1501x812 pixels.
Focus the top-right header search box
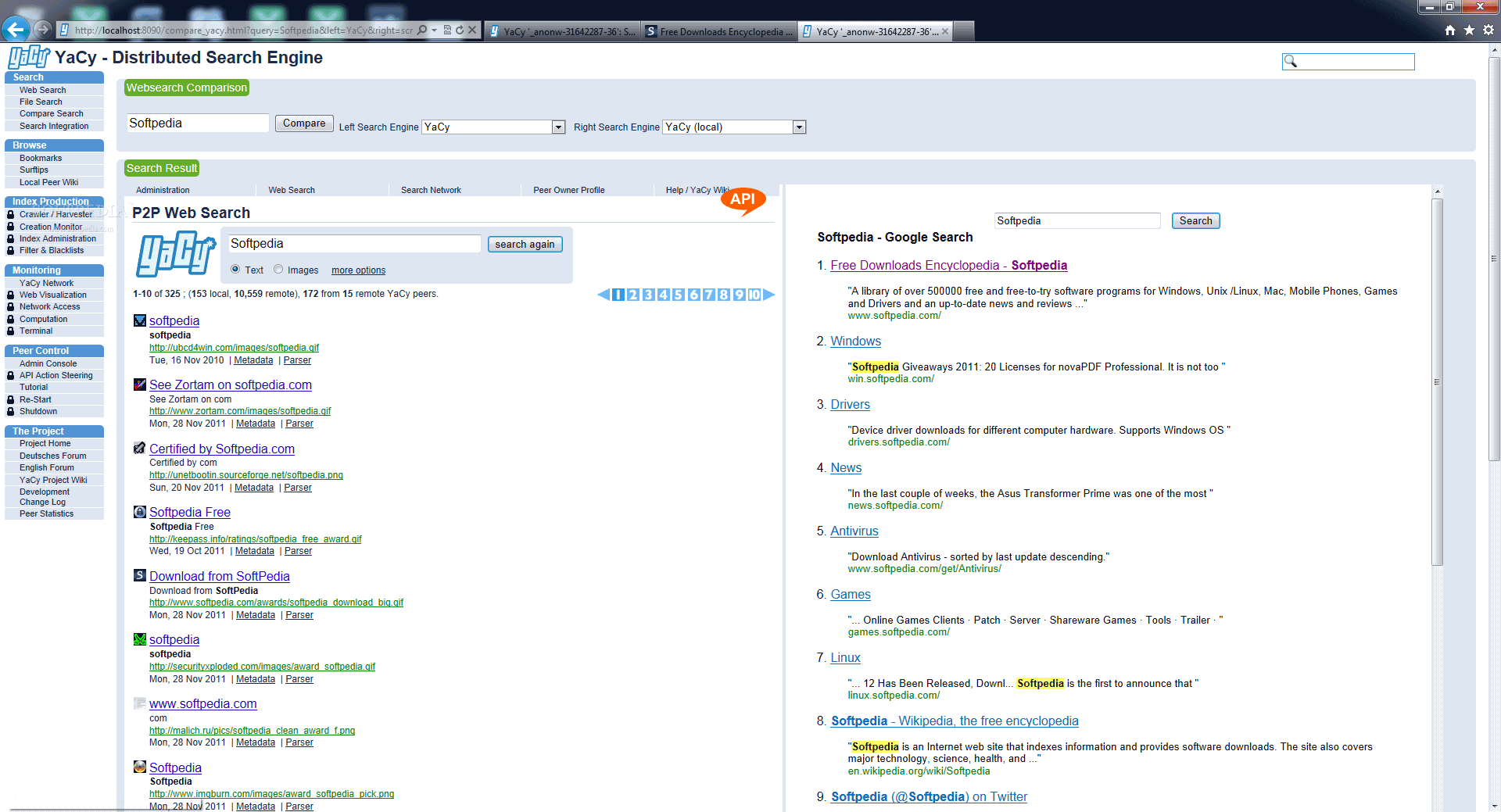[x=1349, y=61]
